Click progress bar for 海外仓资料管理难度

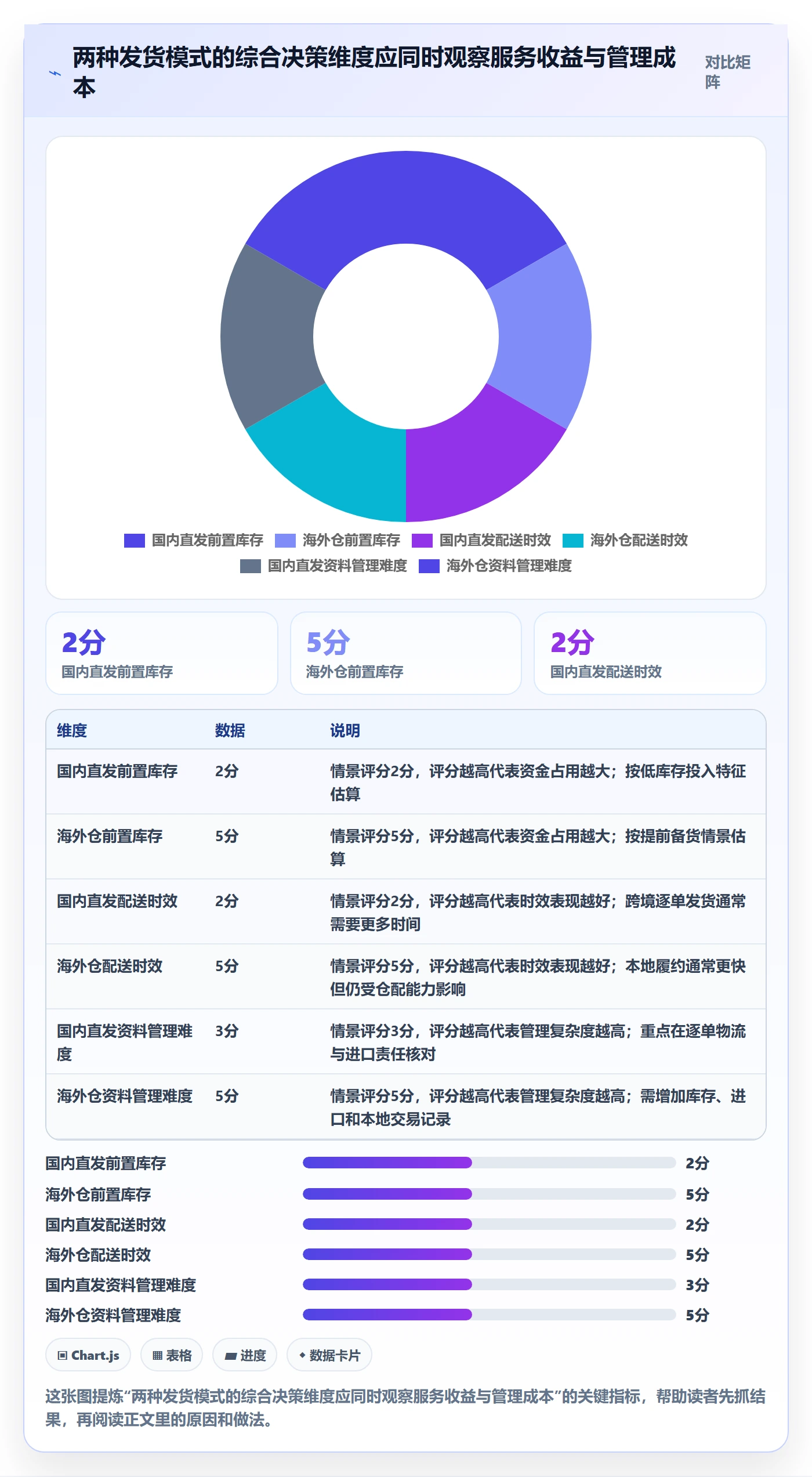(490, 1315)
